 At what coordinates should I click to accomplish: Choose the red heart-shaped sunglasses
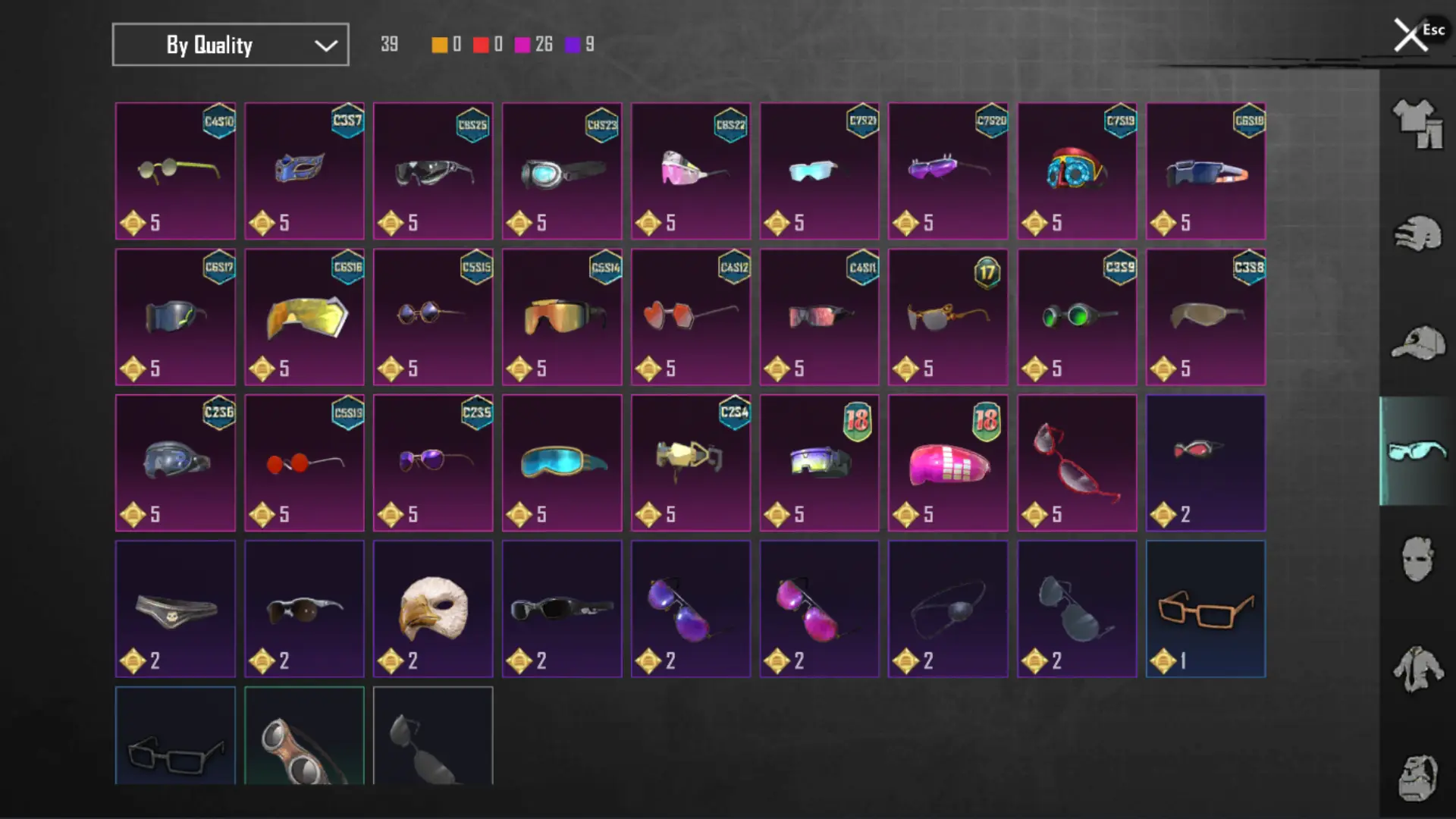(x=691, y=317)
